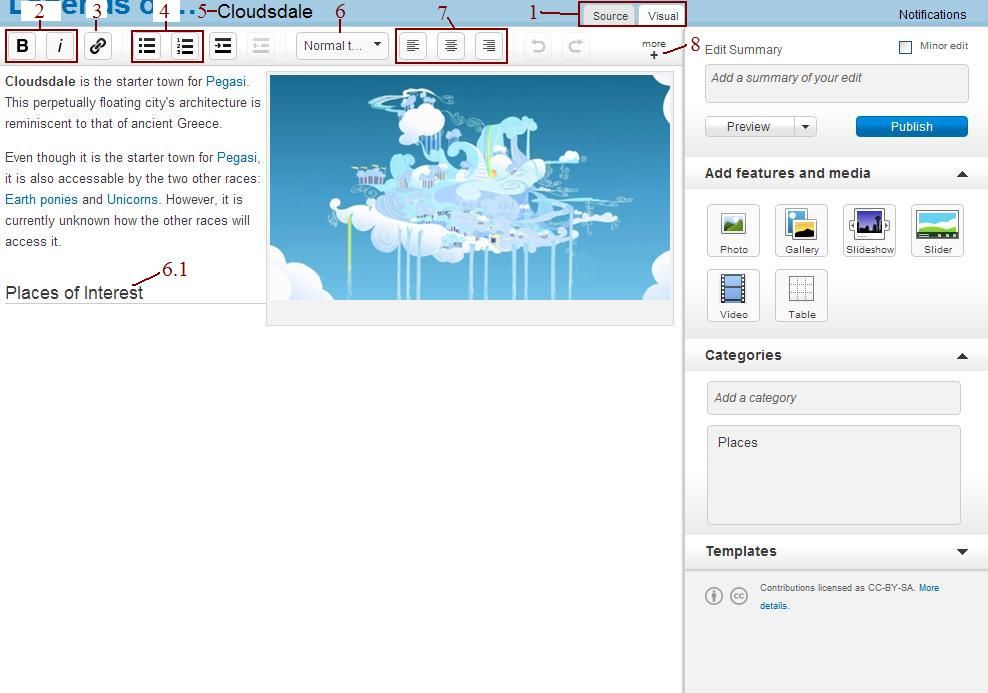Align text to the right
Viewport: 988px width, 693px height.
coord(488,46)
